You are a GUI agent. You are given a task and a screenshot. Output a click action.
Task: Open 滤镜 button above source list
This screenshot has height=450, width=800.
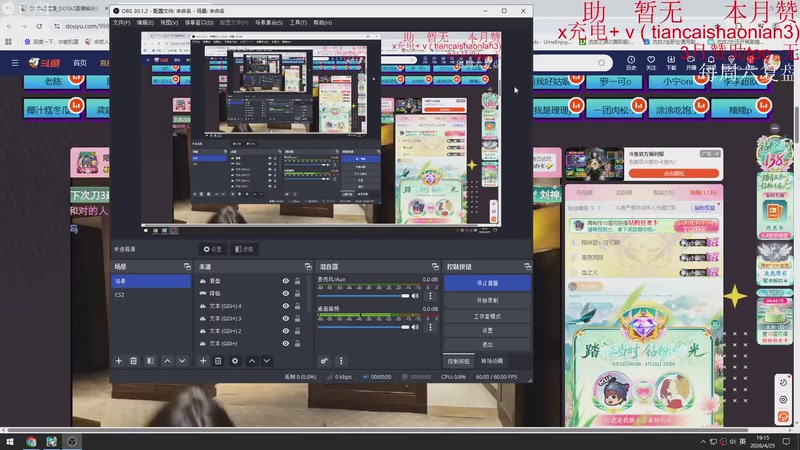[x=244, y=249]
